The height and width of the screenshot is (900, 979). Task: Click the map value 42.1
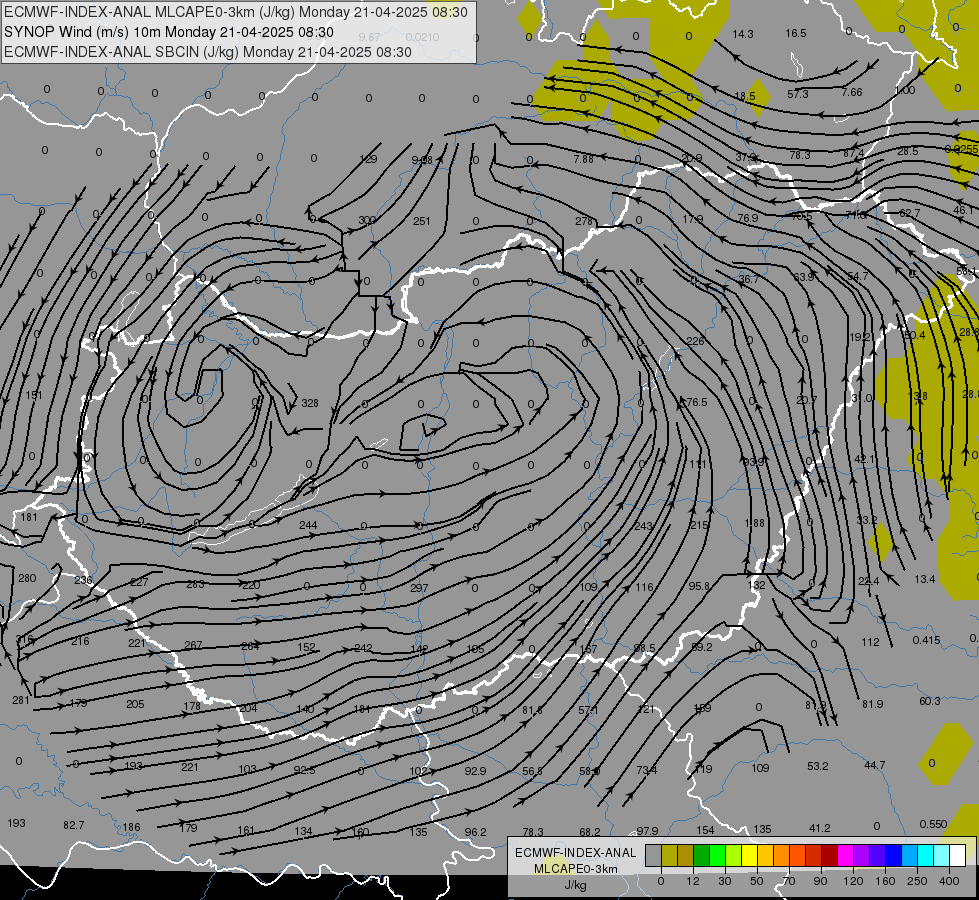coord(865,459)
